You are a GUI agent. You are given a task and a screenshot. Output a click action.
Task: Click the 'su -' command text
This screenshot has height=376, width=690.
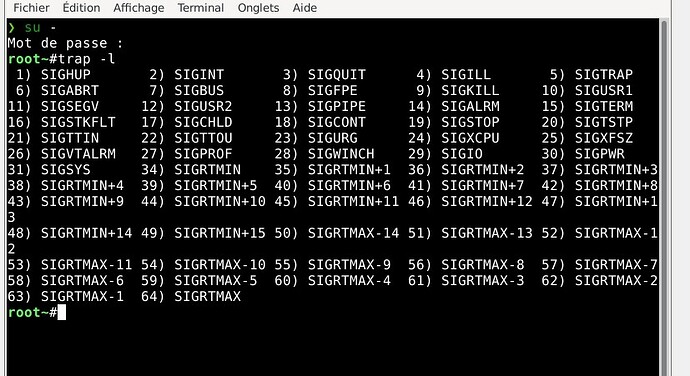click(x=40, y=27)
